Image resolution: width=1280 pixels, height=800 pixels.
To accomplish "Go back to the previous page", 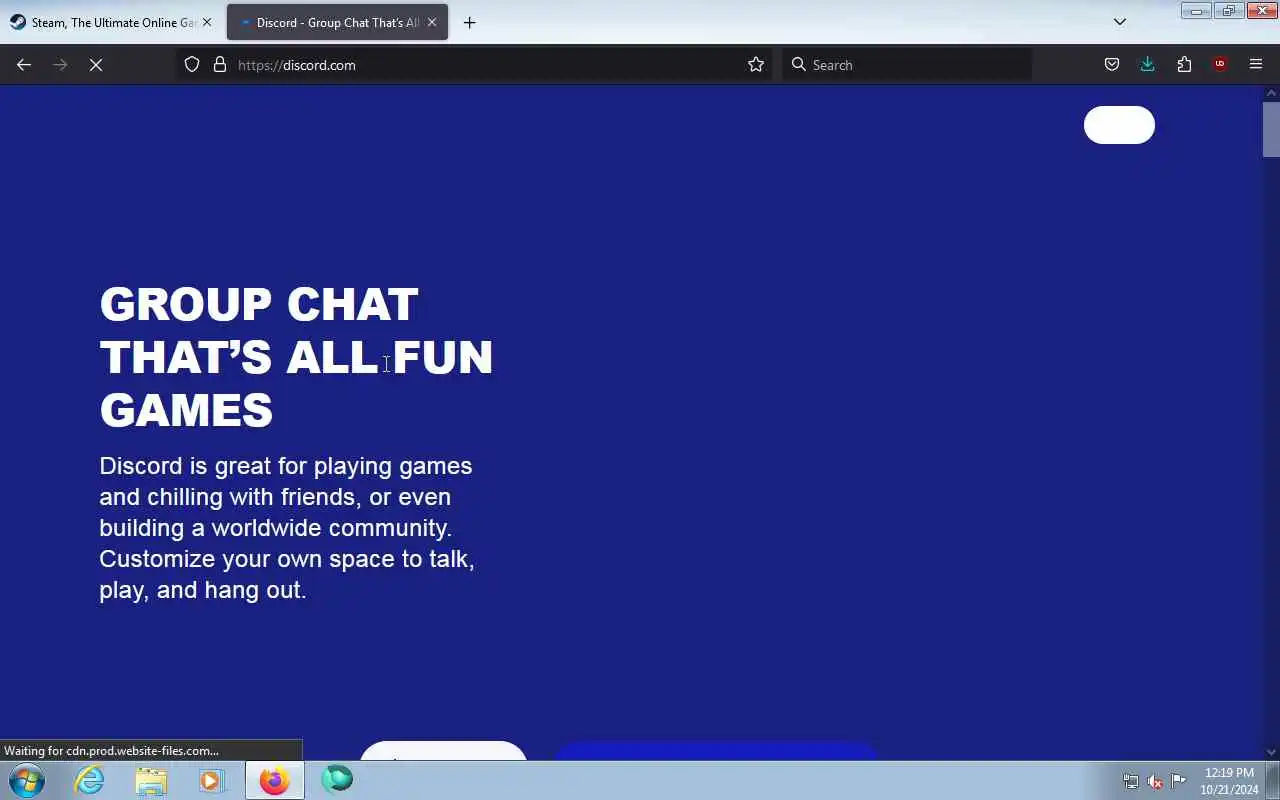I will (x=24, y=65).
